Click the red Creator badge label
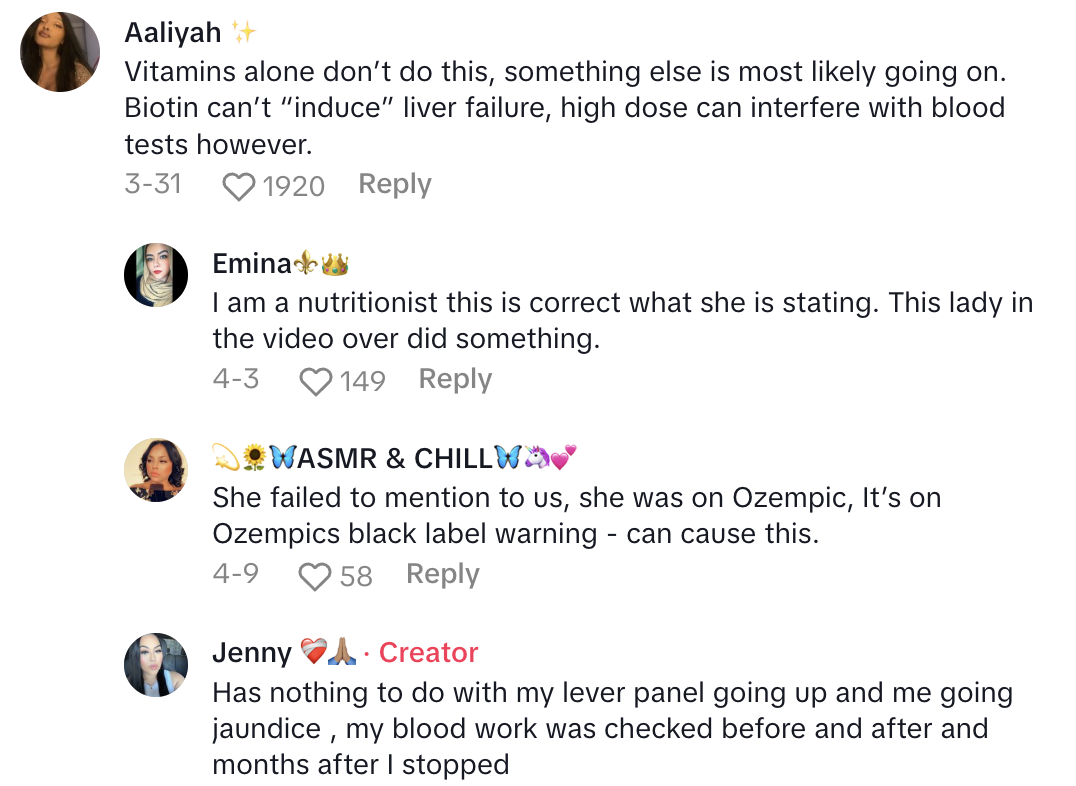The height and width of the screenshot is (786, 1076). [428, 653]
